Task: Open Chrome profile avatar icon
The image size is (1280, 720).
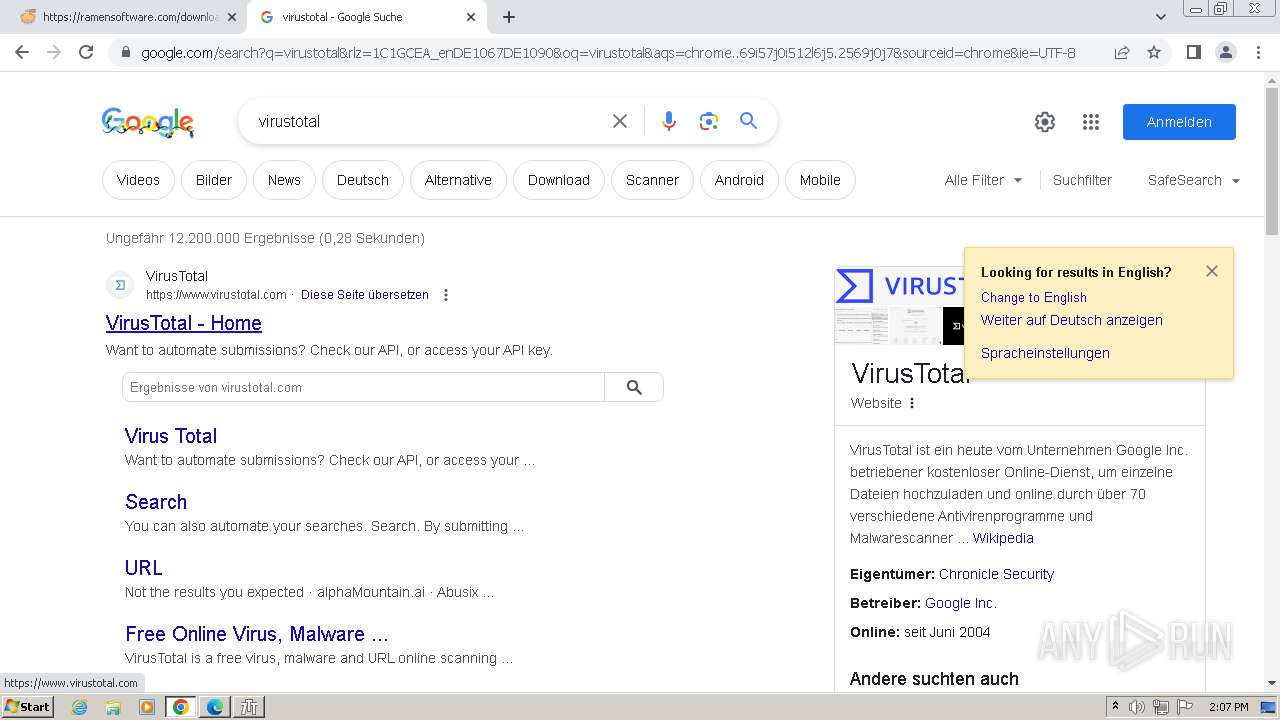Action: point(1225,52)
